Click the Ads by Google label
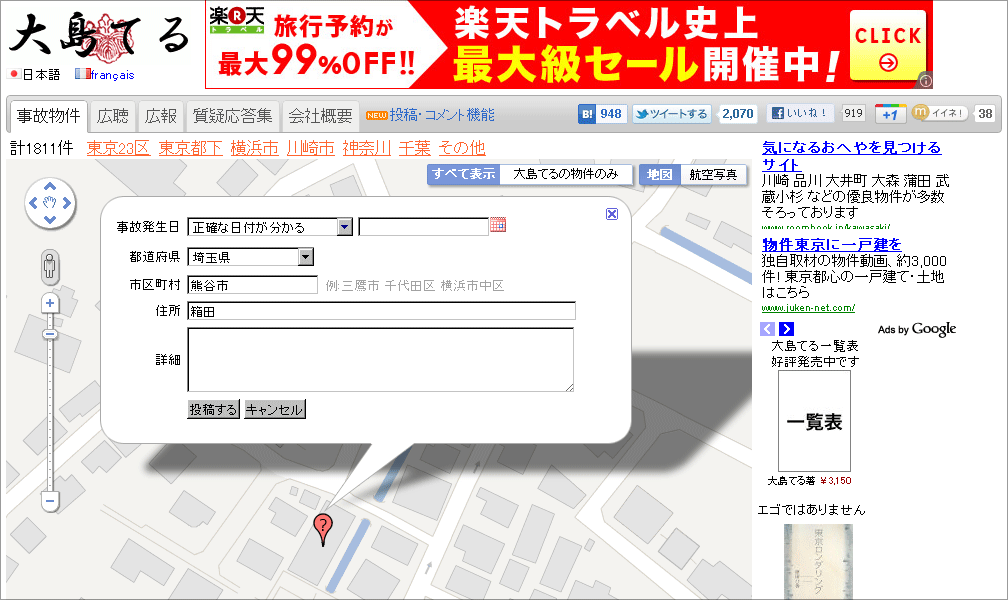This screenshot has height=600, width=1008. tap(917, 329)
